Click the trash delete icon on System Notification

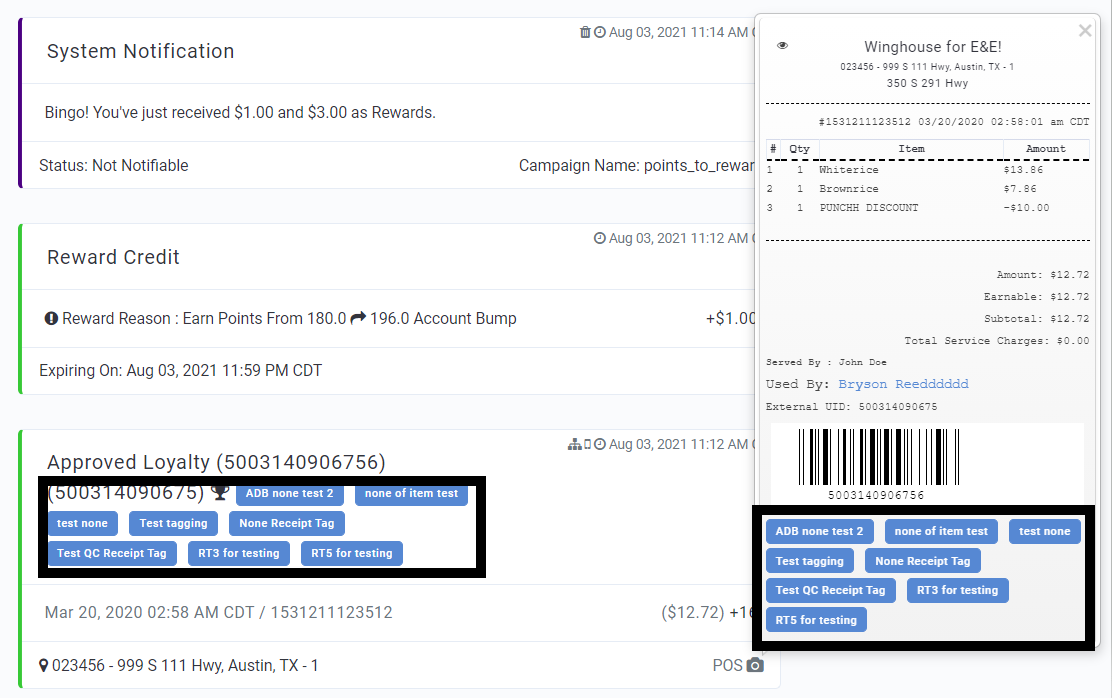(585, 31)
